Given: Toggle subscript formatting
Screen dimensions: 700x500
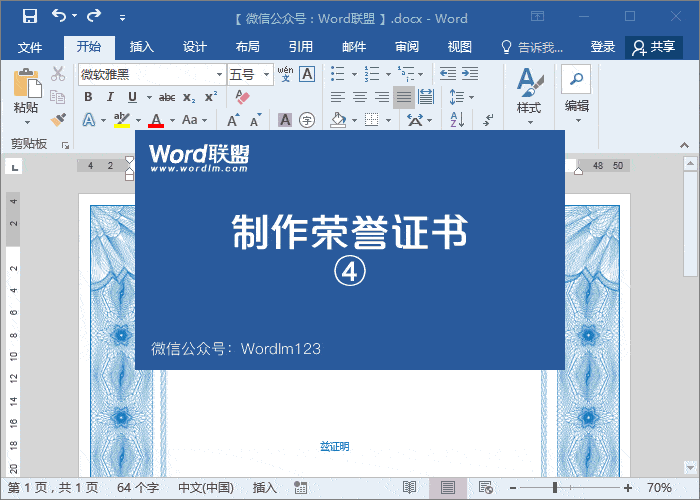Looking at the screenshot, I should (x=189, y=97).
